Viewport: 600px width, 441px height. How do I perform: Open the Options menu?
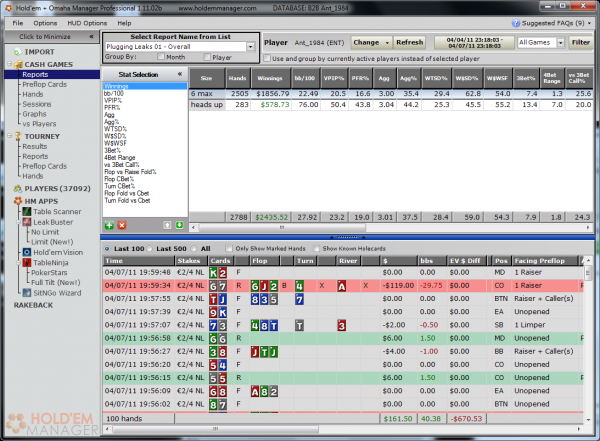45,23
